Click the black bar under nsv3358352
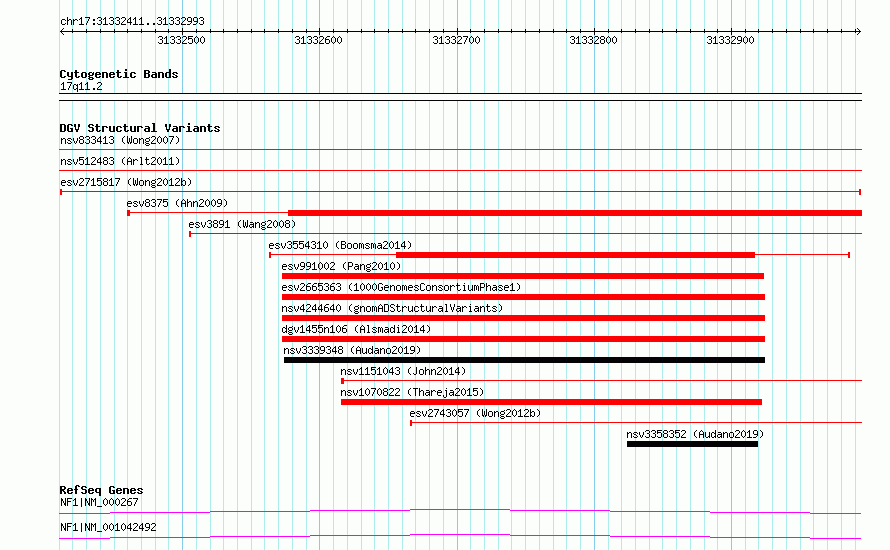Viewport: 890px width, 550px height. click(x=692, y=444)
